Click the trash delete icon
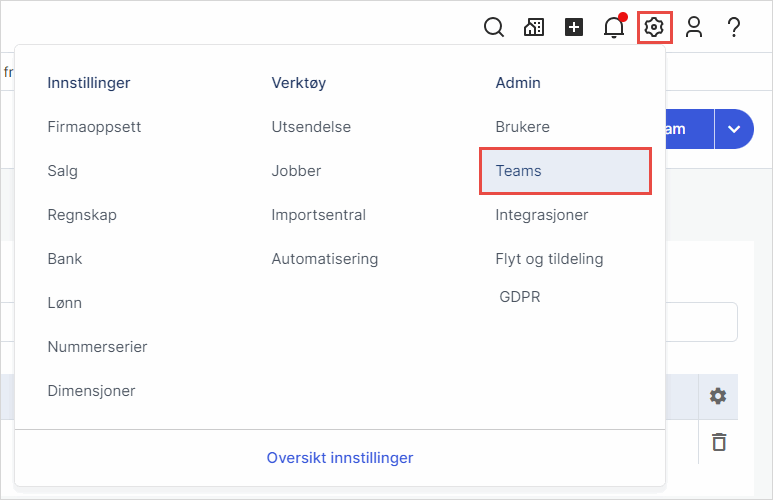 717,442
